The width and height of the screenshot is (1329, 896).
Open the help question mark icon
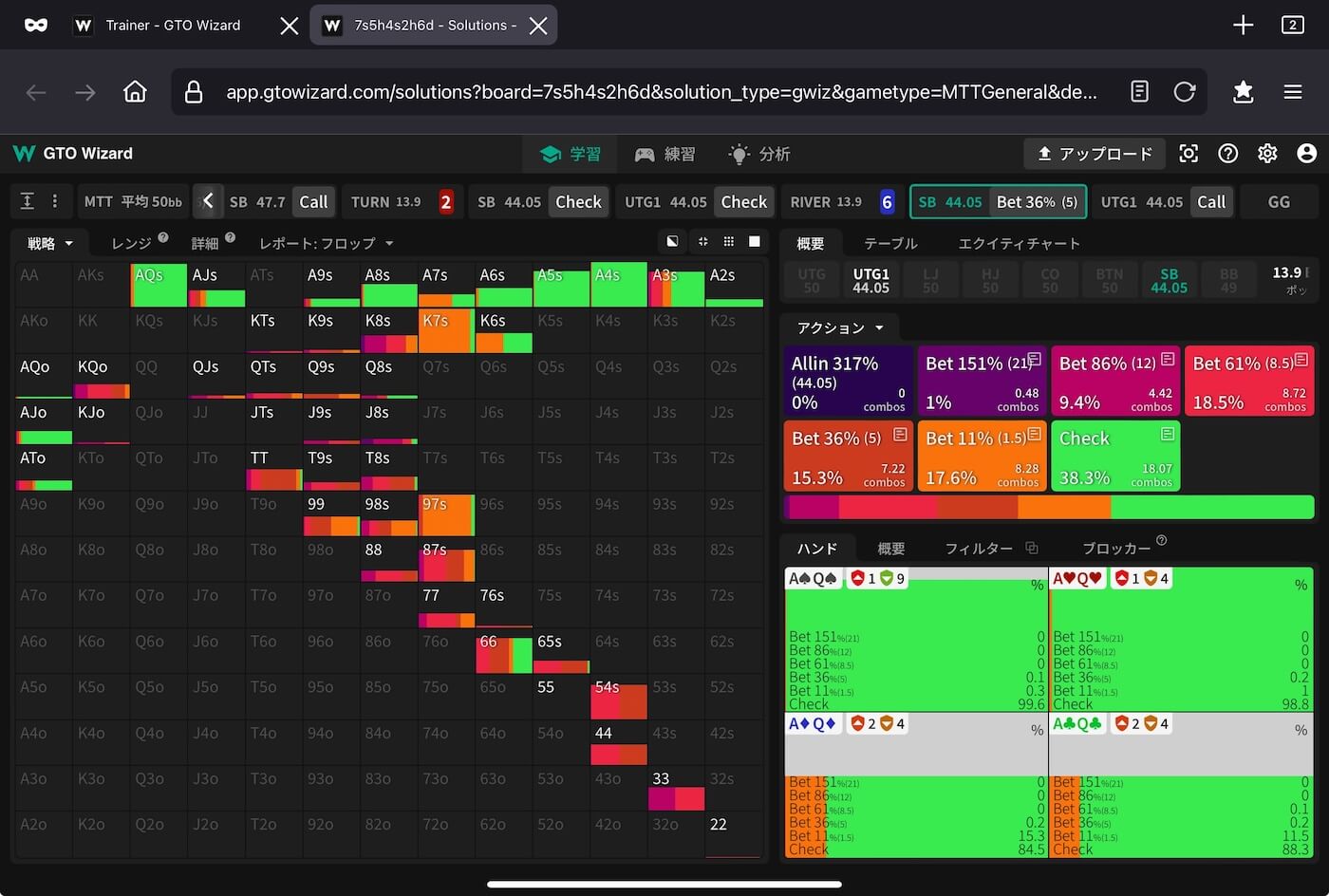[x=1228, y=154]
